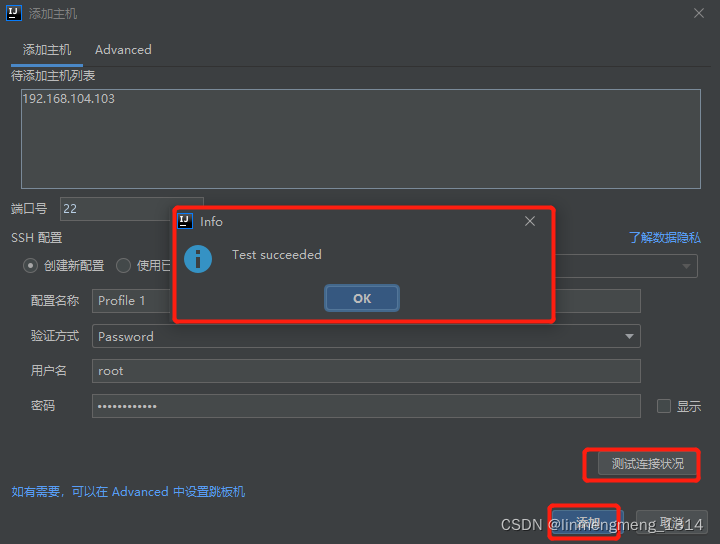The image size is (720, 544).
Task: Open the 验证方式 Password dropdown
Action: click(x=366, y=336)
